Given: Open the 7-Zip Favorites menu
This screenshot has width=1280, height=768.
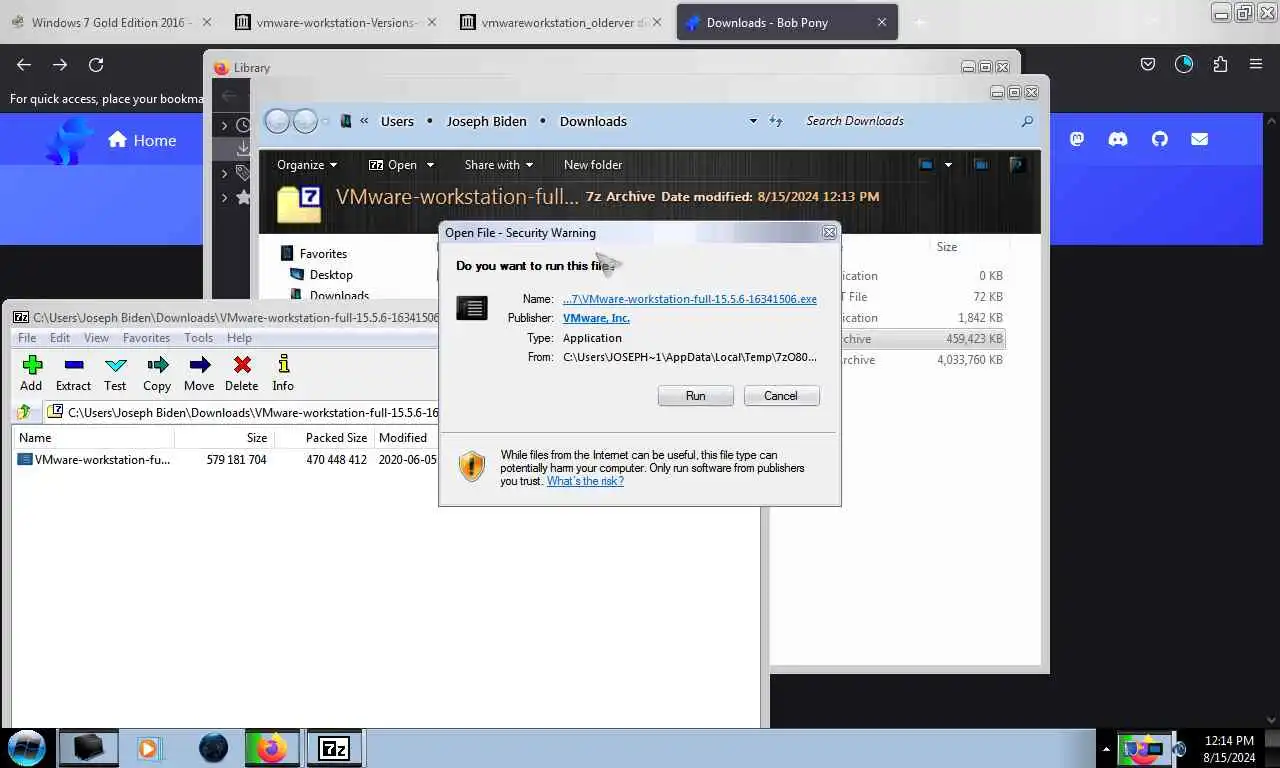Looking at the screenshot, I should click(x=146, y=338).
